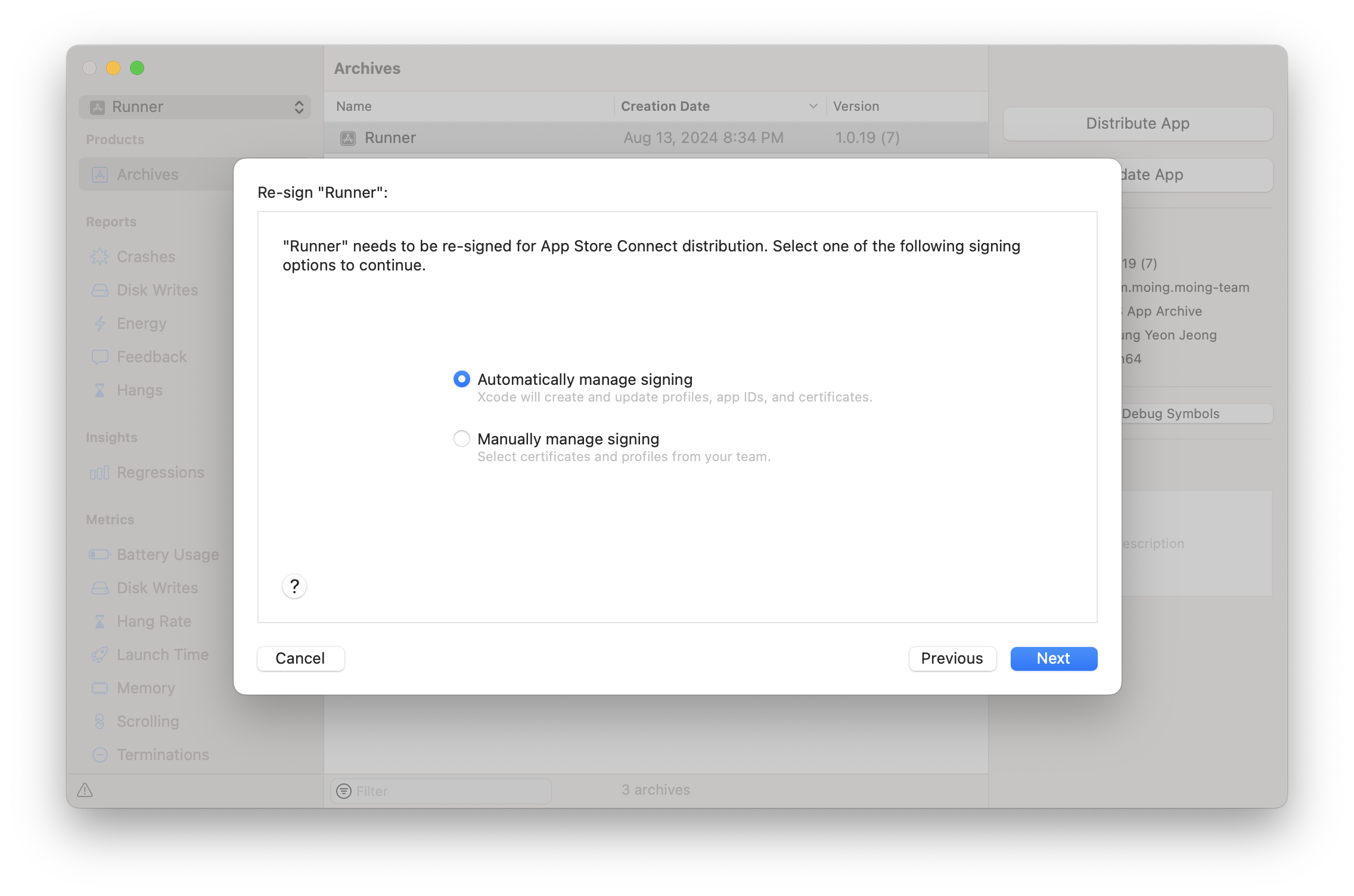Sort archives by Version column

[x=856, y=106]
